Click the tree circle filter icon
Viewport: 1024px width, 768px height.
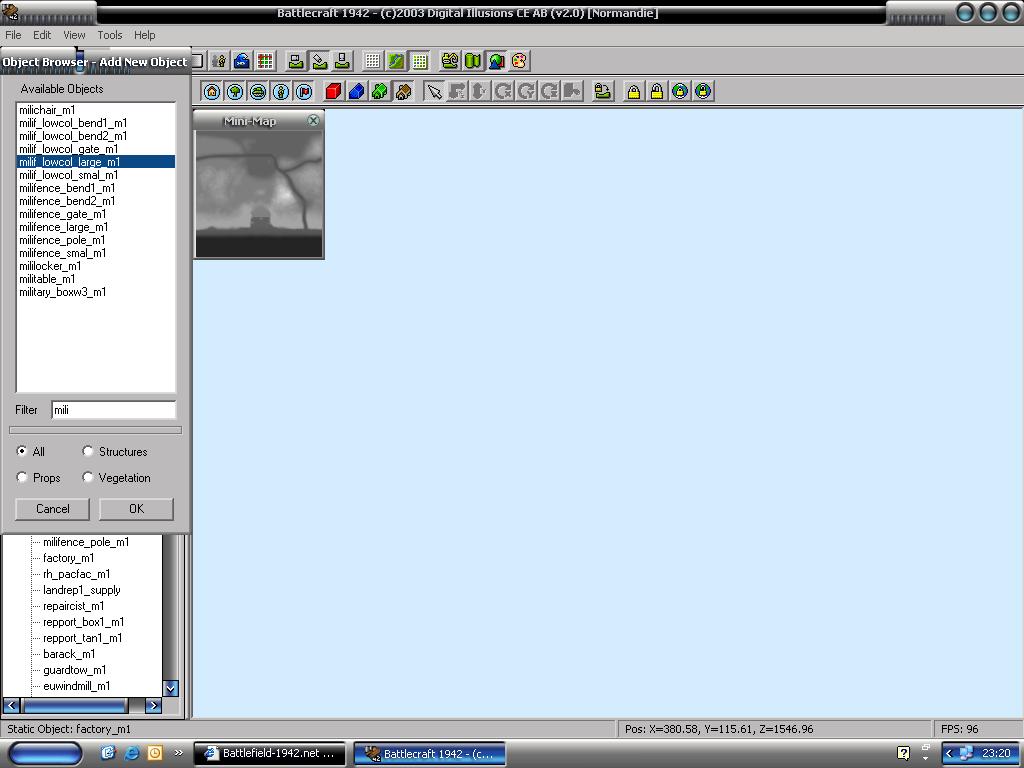(235, 91)
